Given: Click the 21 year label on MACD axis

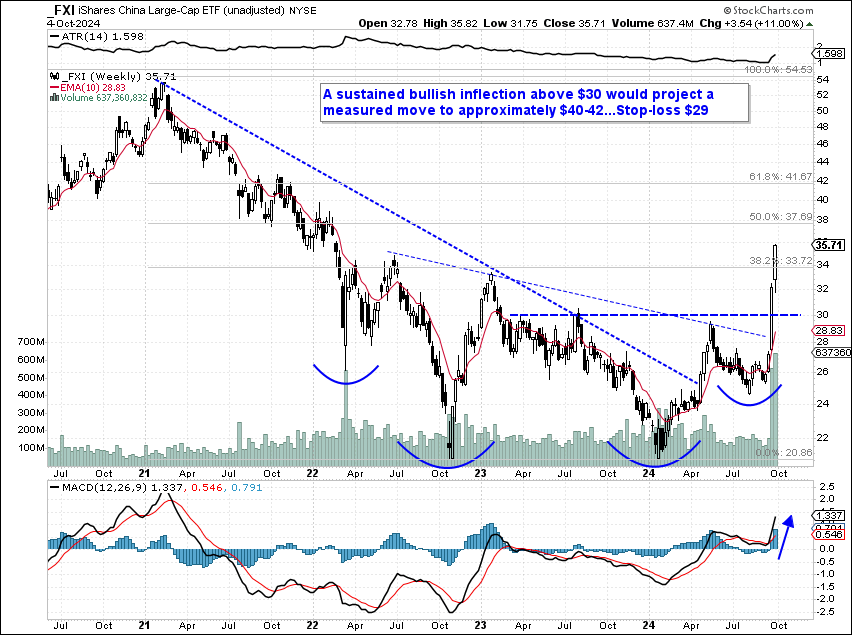Looking at the screenshot, I should coord(144,625).
